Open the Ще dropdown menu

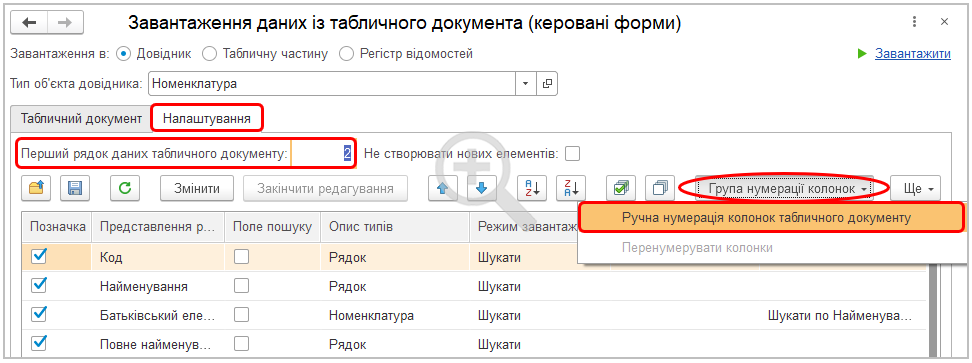916,188
